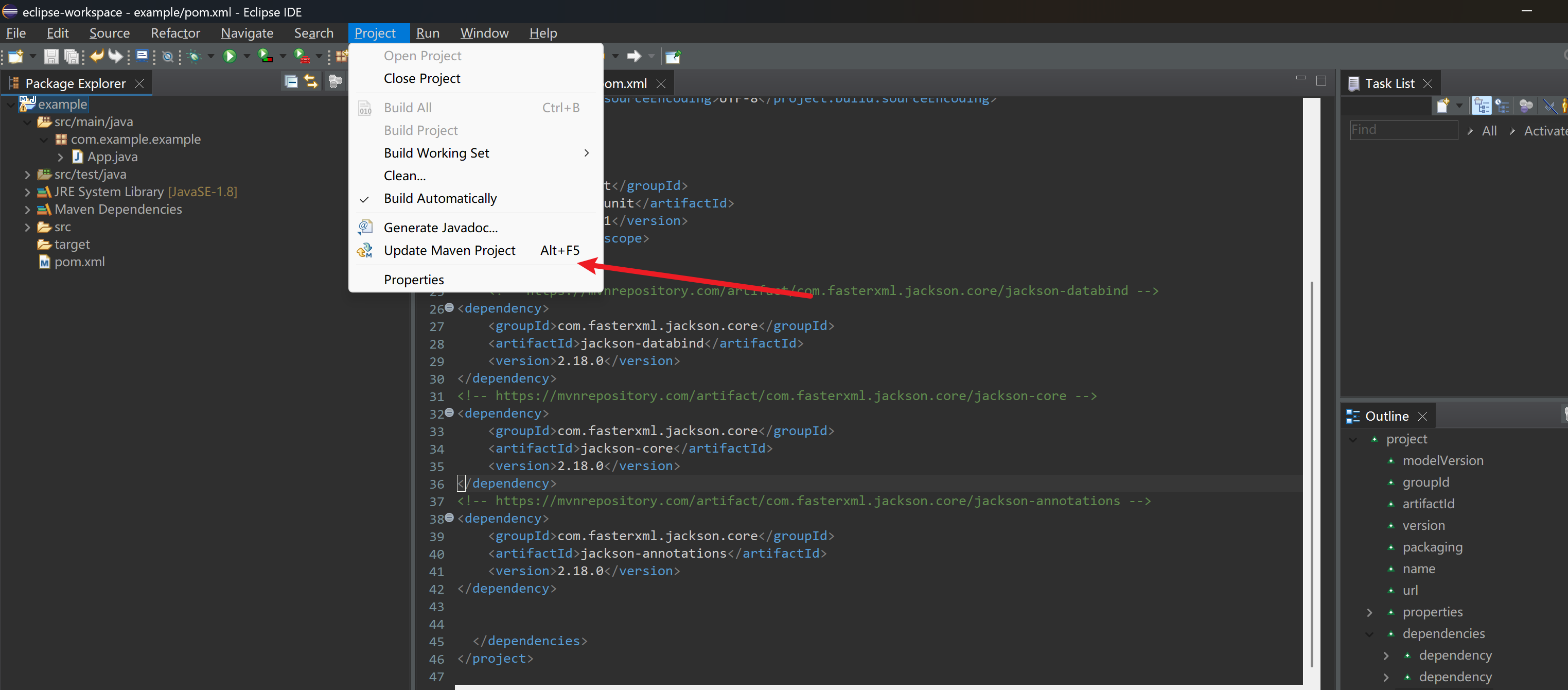This screenshot has height=690, width=1568.
Task: Expand the src/test/java folder
Action: [x=27, y=175]
